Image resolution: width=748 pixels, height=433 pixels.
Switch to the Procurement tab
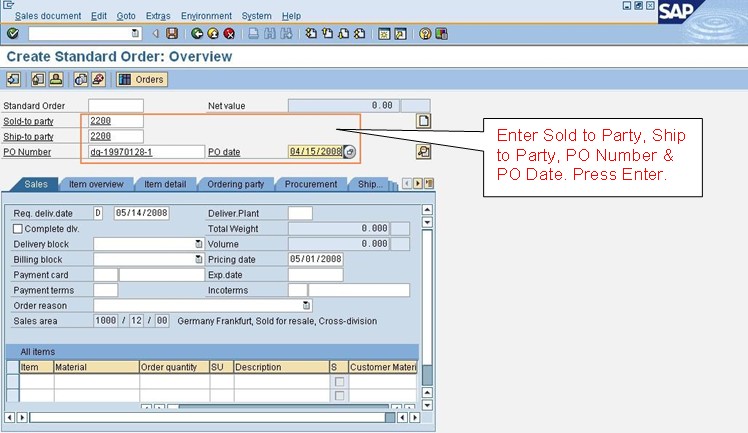pyautogui.click(x=311, y=184)
